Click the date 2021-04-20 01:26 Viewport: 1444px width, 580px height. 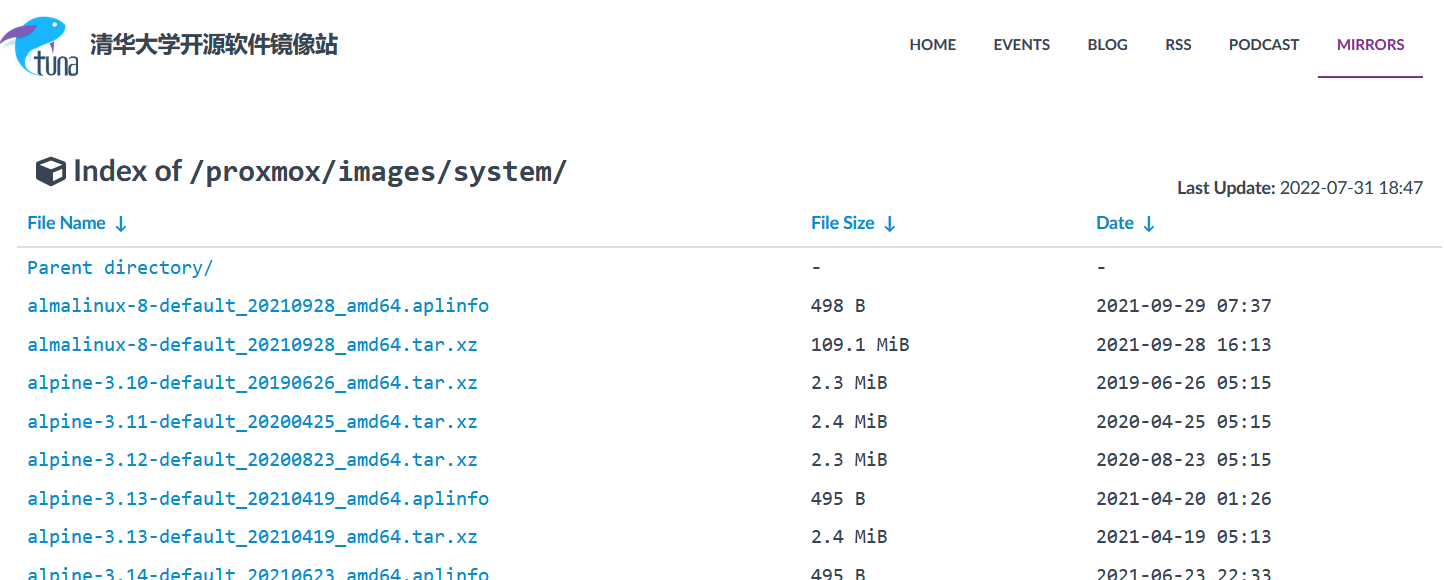(x=1184, y=499)
